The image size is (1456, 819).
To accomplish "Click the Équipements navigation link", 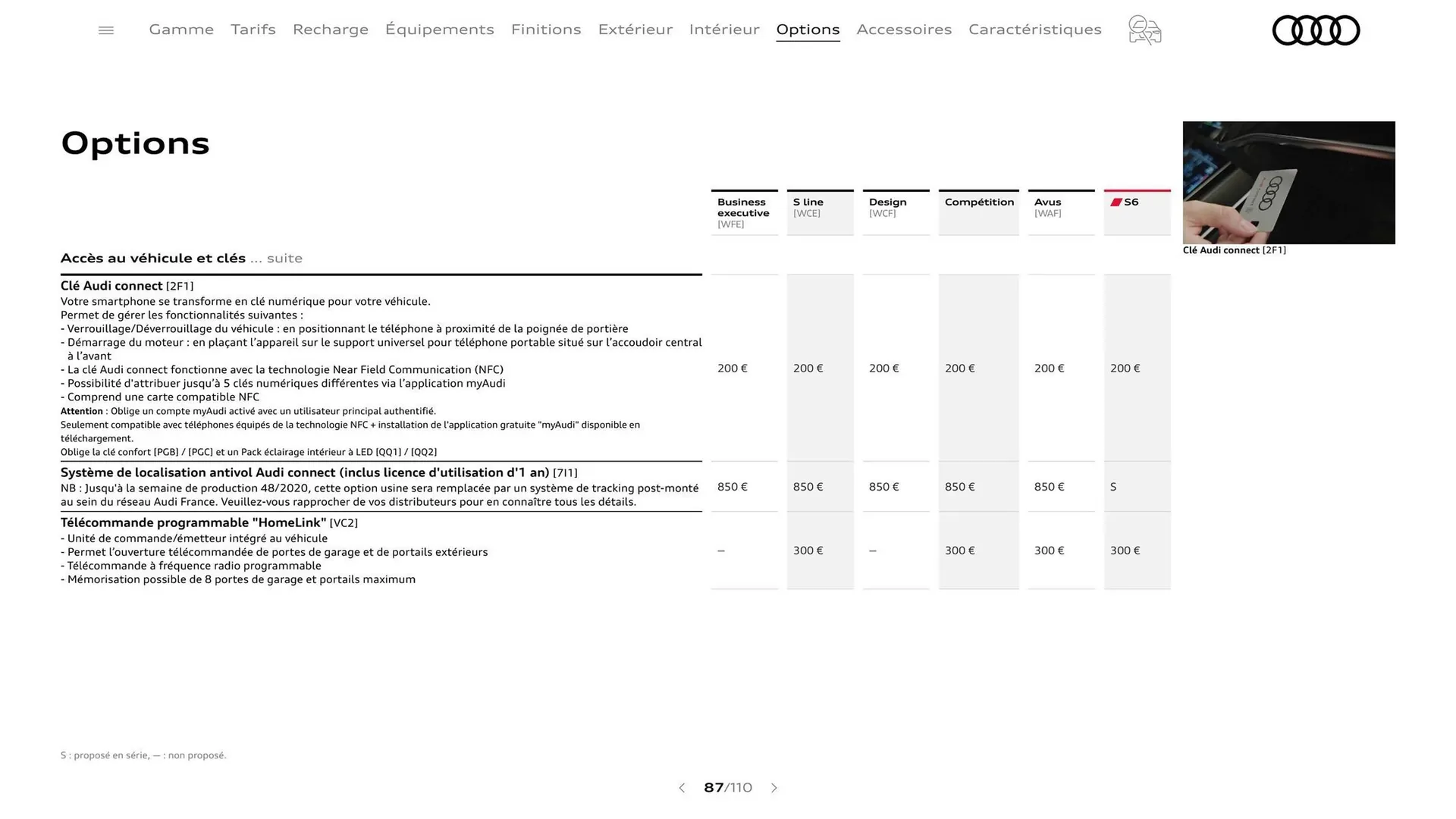I will click(440, 30).
